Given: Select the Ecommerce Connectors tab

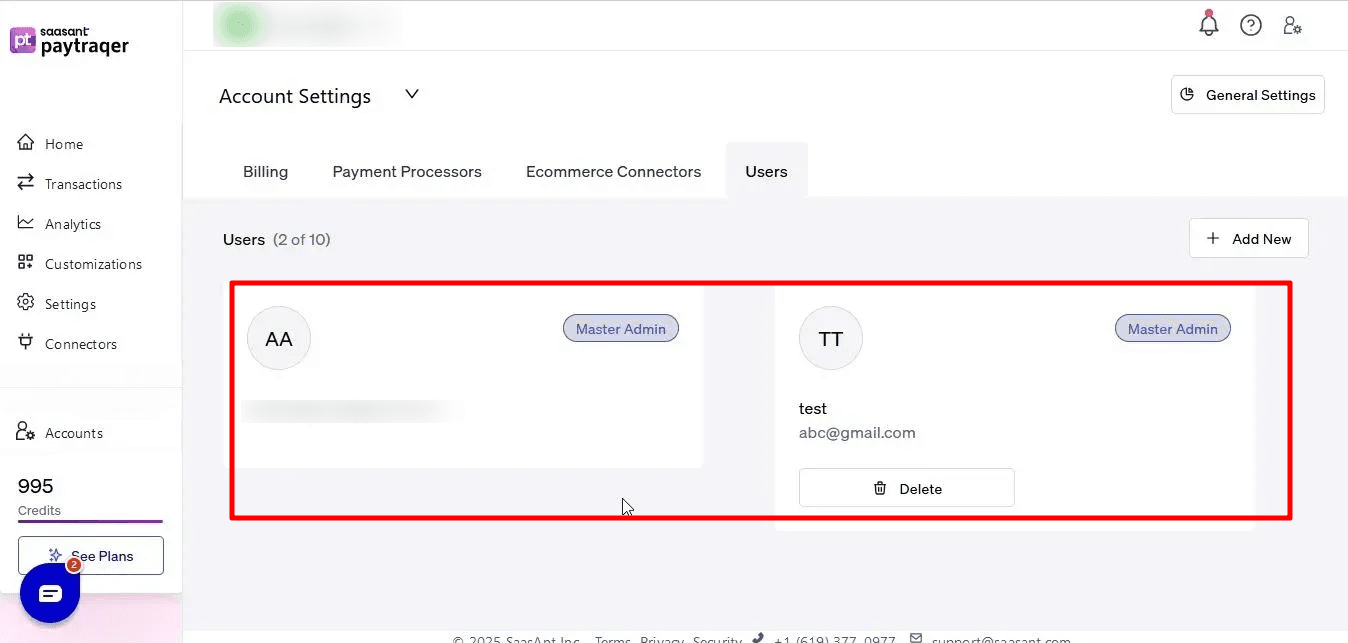Looking at the screenshot, I should click(613, 171).
